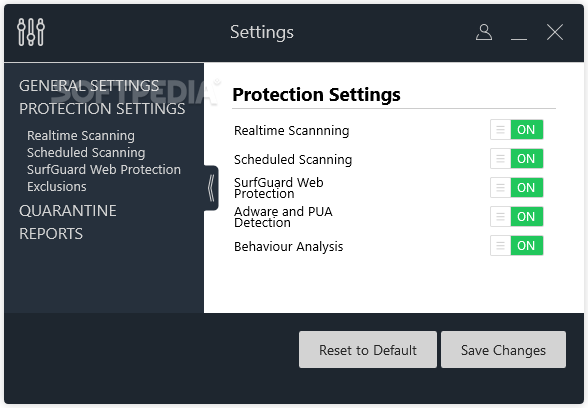
Task: Click the Reset to Default button
Action: 368,350
